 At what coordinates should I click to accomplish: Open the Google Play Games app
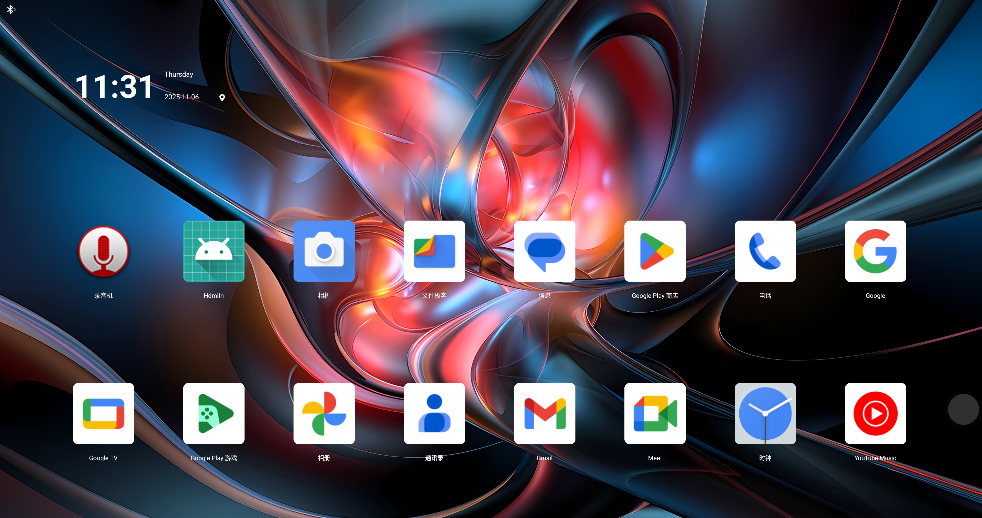(214, 413)
